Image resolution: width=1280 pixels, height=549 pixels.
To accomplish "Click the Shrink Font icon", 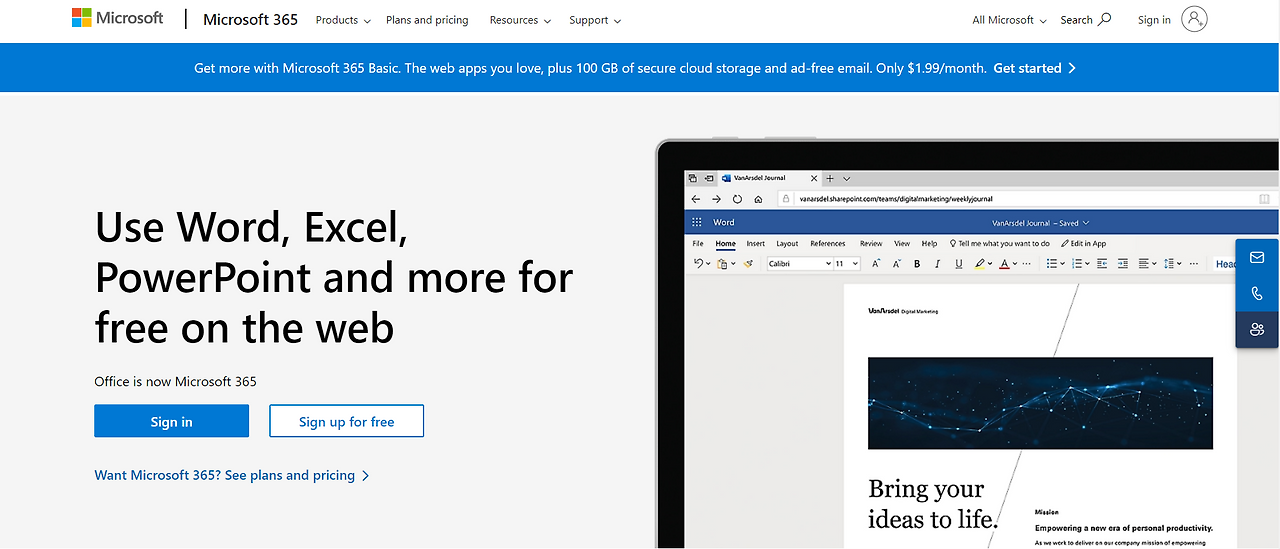I will (x=896, y=264).
